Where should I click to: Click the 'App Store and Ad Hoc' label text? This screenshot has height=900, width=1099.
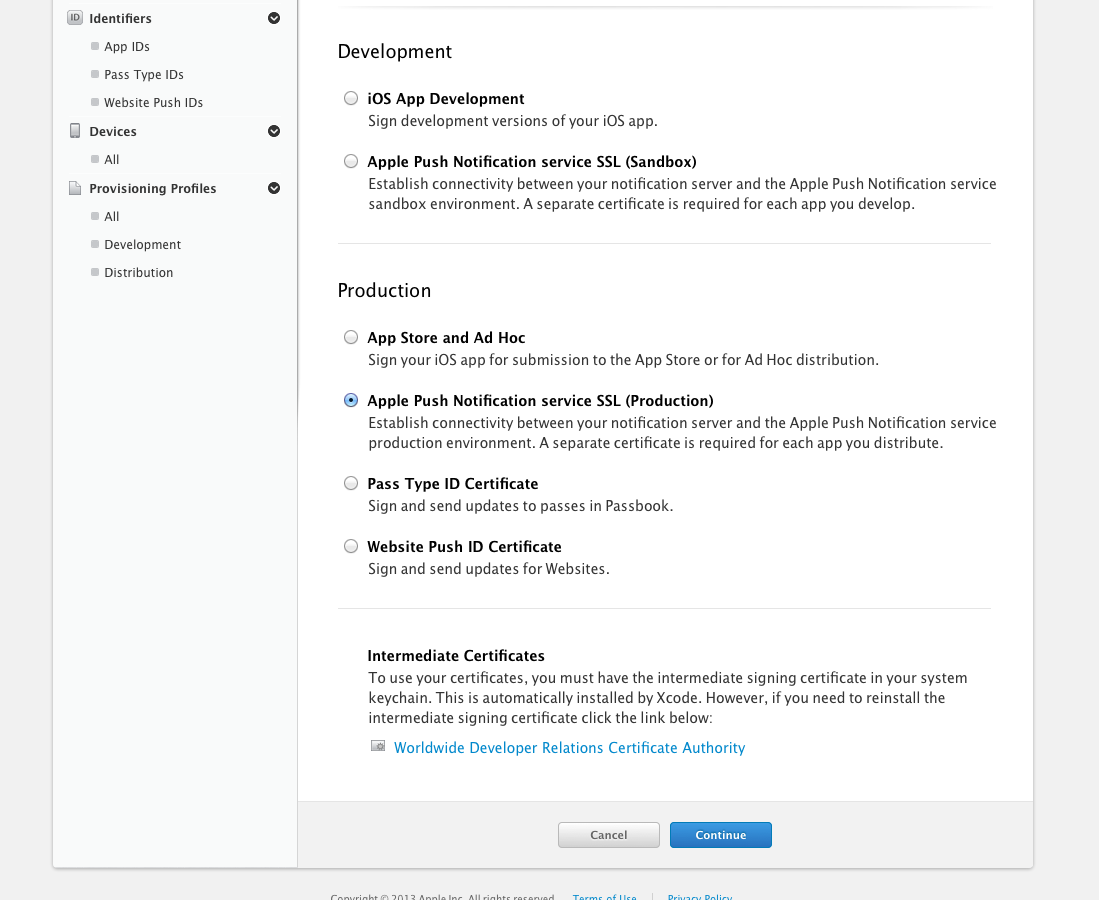tap(446, 338)
